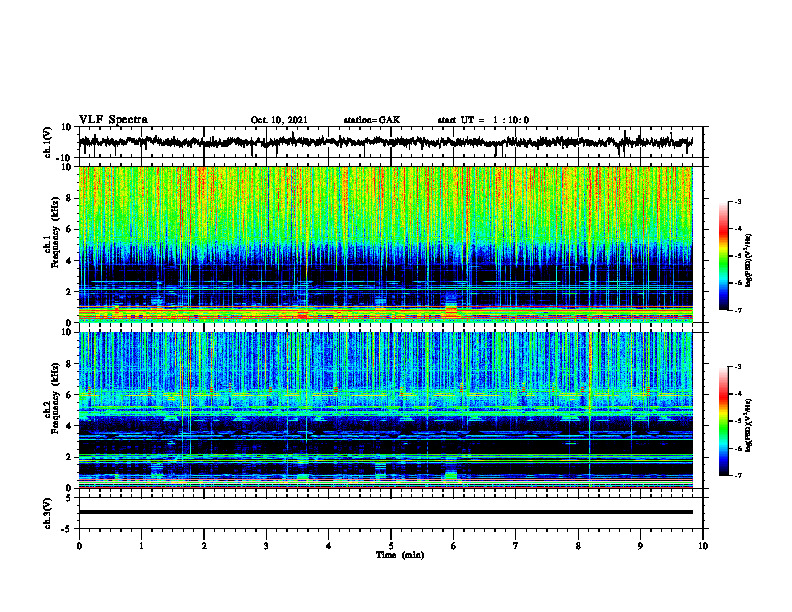Click inside the ch.1 frequency spectrogram
Viewport: 792px width, 612px height.
[385, 244]
